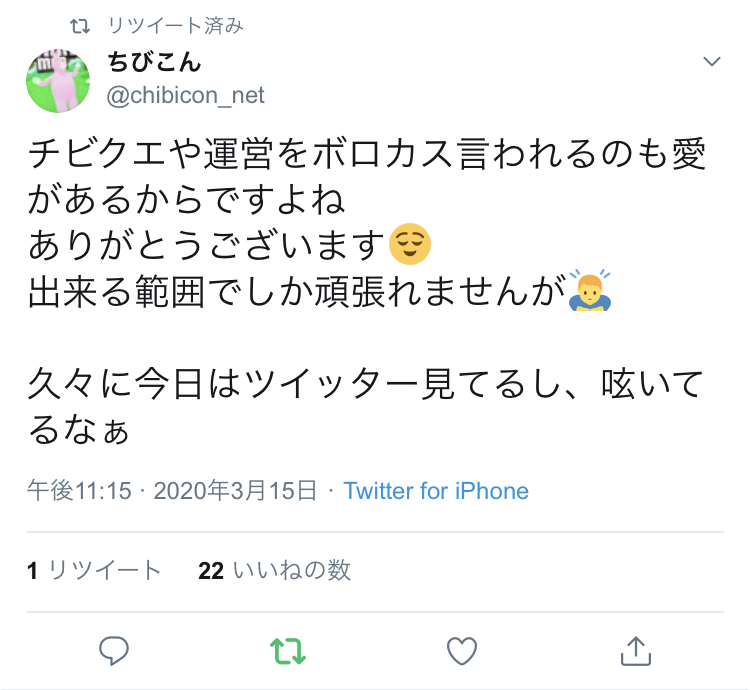Open the ちびこん display name
The image size is (750, 690).
coord(154,62)
